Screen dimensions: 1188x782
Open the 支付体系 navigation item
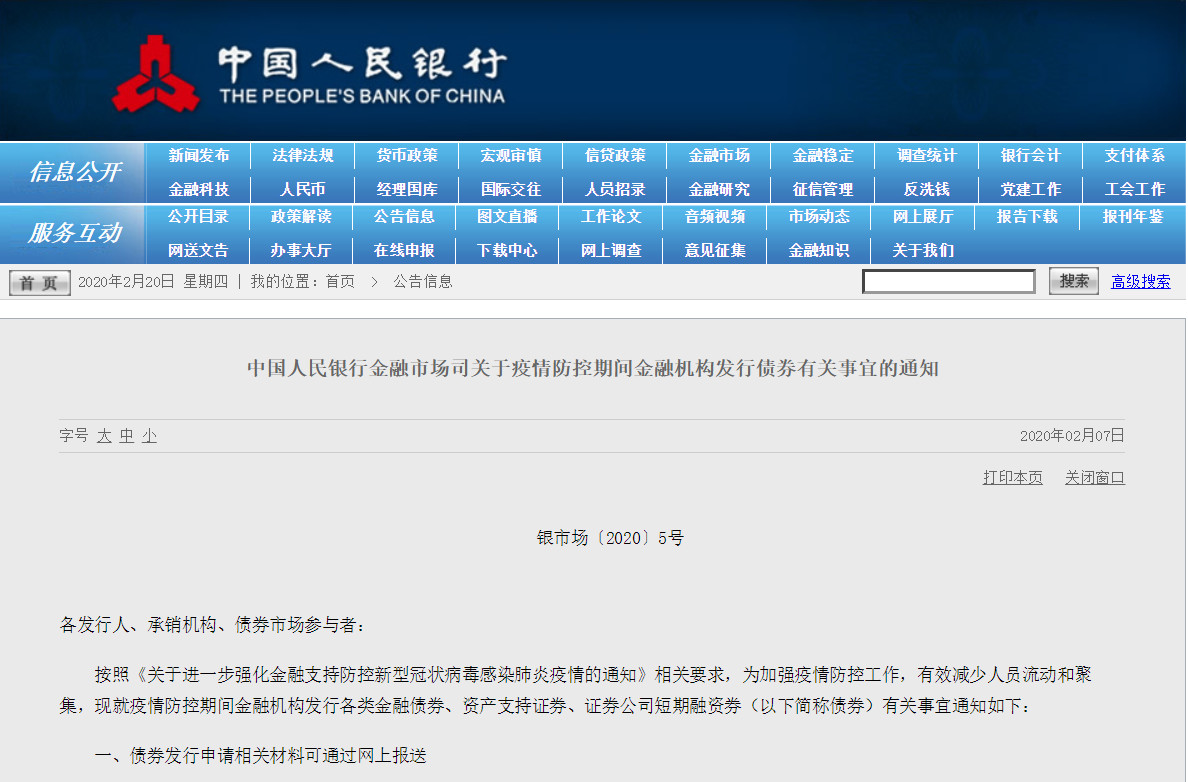click(1135, 156)
